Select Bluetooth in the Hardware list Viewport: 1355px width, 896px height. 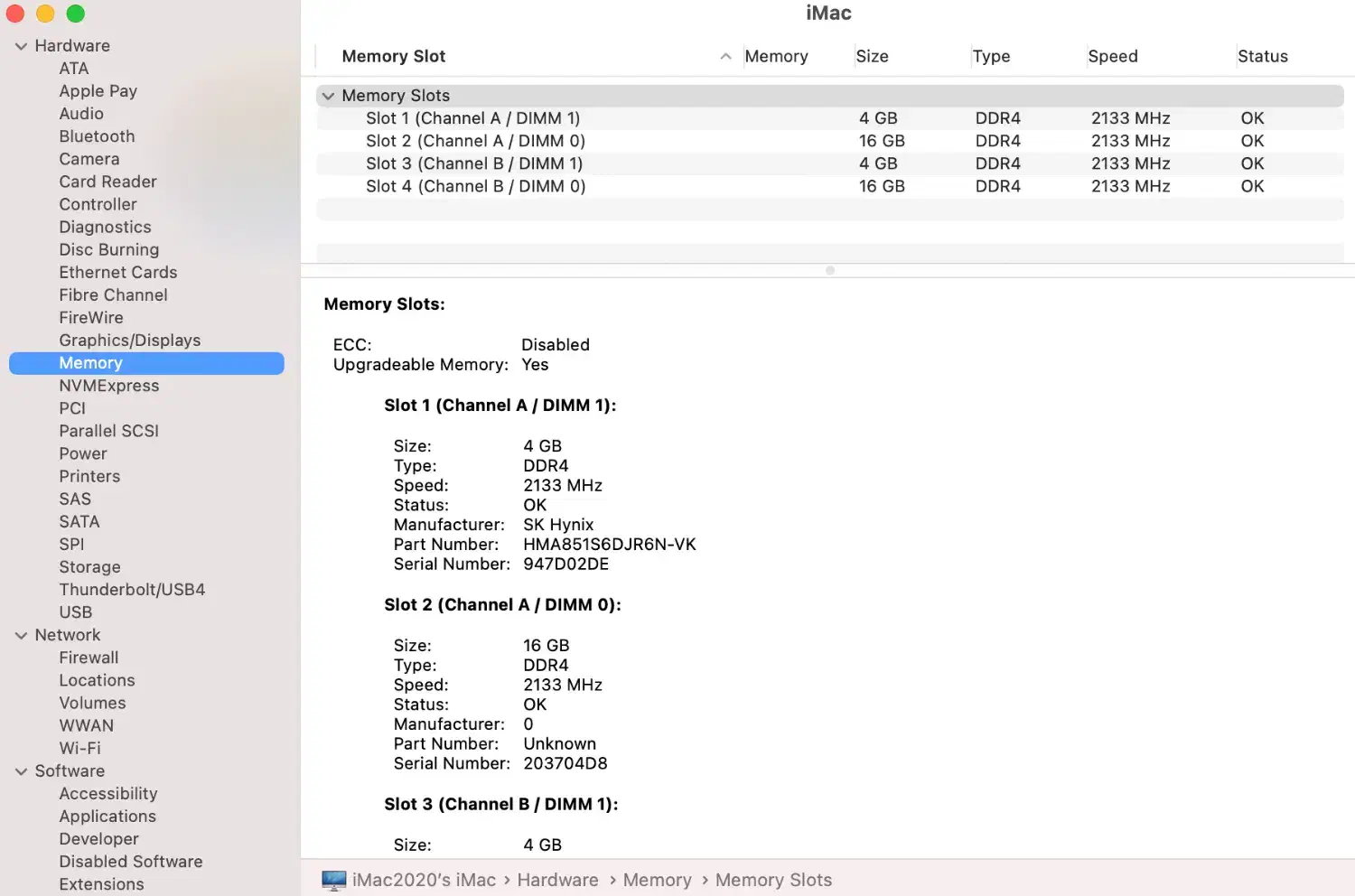[x=97, y=136]
